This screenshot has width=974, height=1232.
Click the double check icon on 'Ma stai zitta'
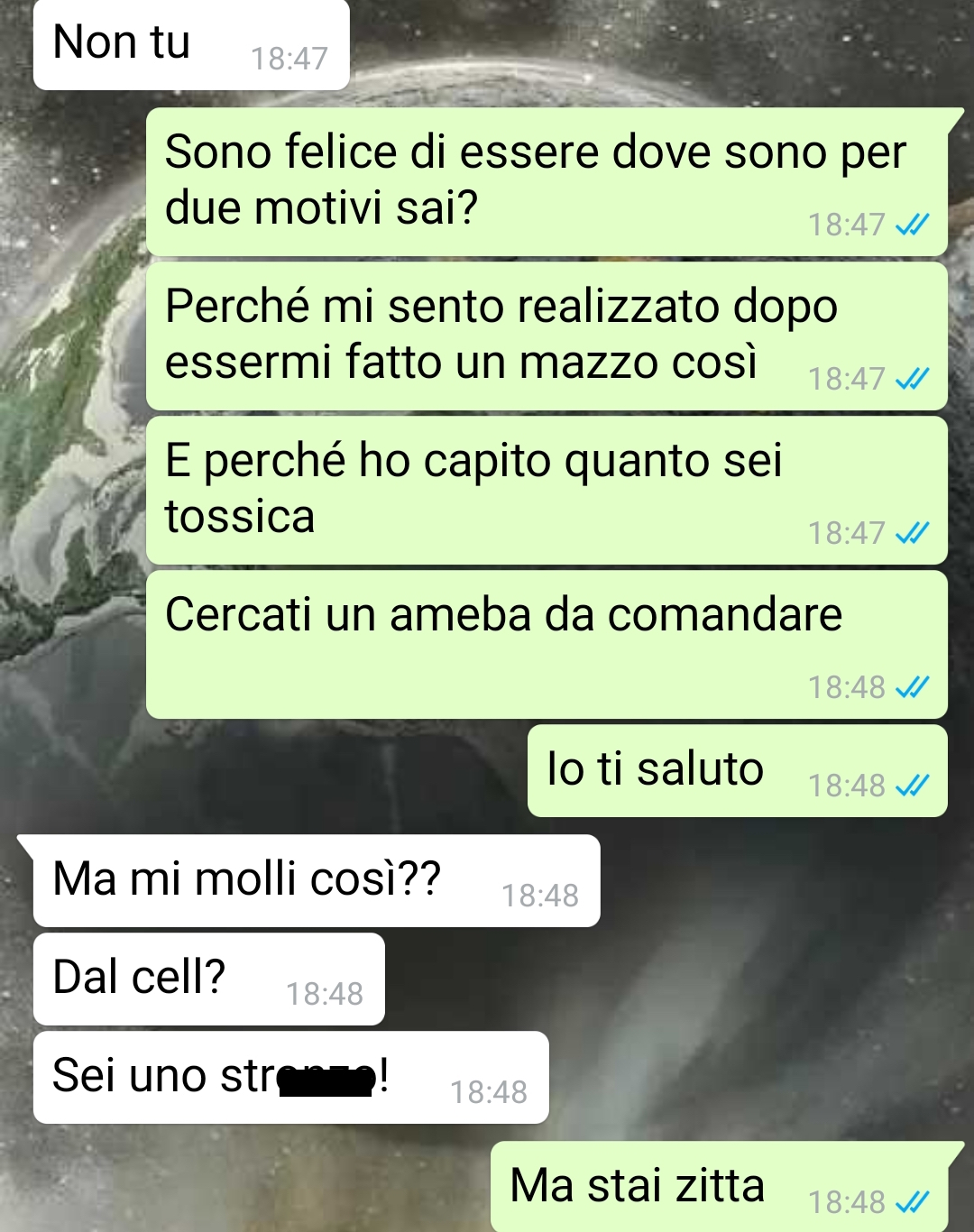click(x=912, y=1202)
